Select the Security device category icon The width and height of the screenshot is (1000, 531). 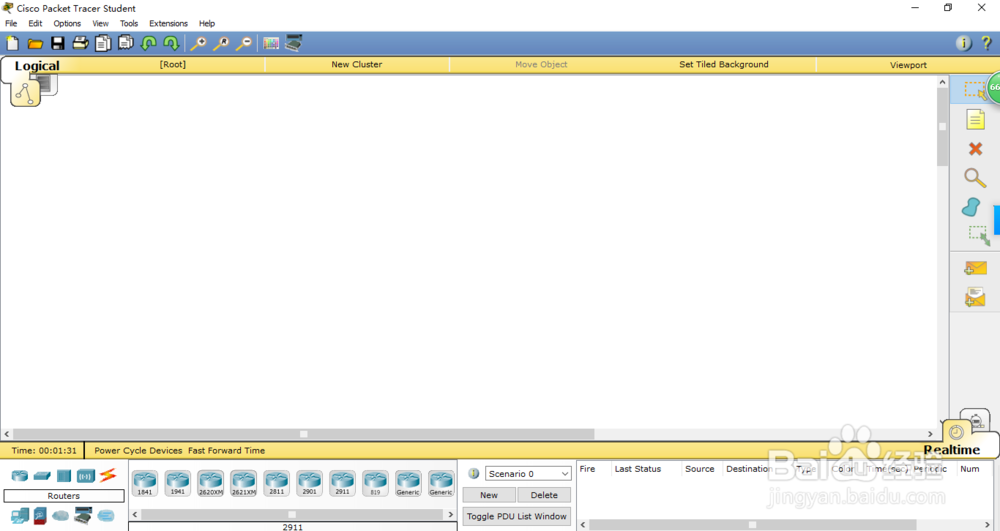click(x=40, y=515)
